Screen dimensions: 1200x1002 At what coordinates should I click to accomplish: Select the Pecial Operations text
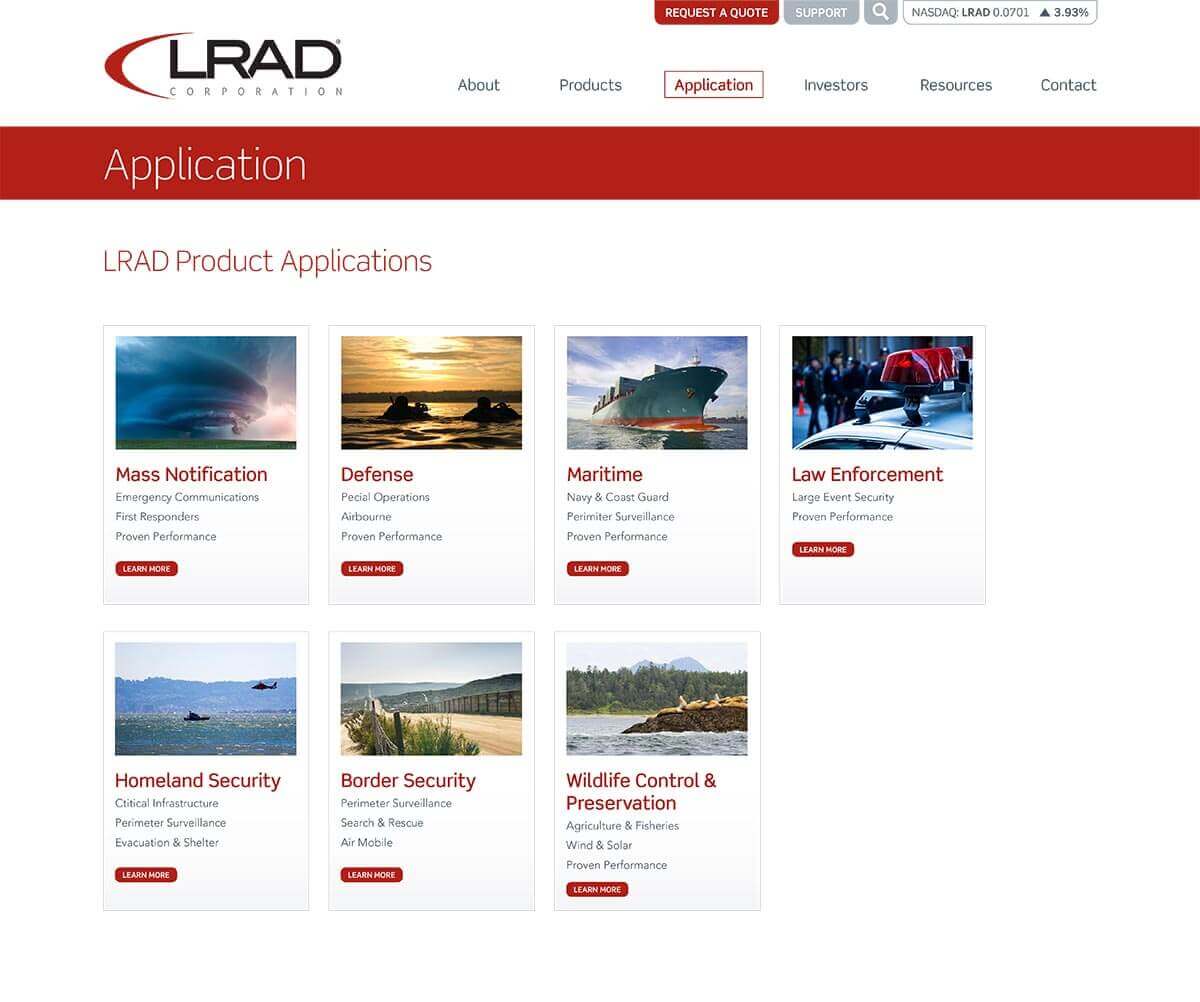[385, 497]
